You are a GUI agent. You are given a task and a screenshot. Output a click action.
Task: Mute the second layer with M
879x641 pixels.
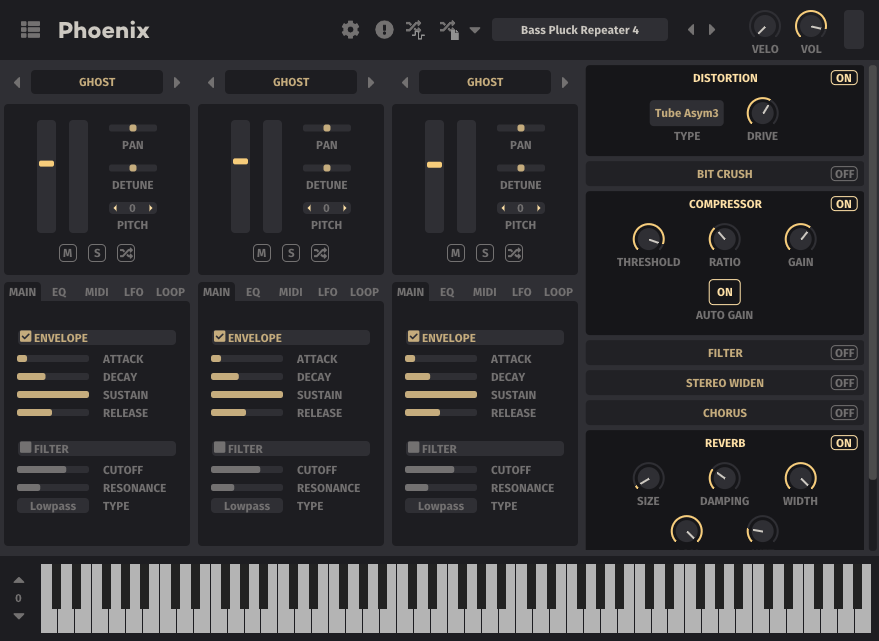point(262,253)
